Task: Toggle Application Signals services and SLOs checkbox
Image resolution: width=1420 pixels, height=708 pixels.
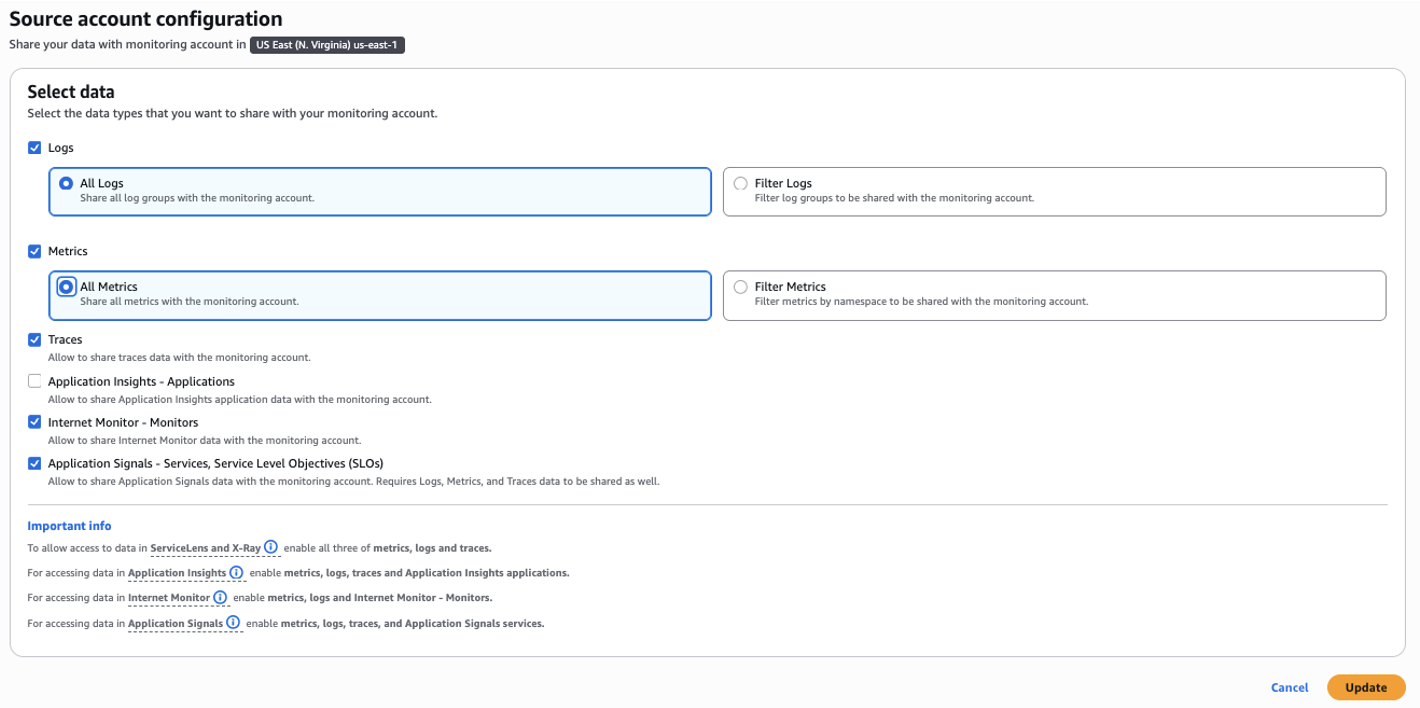Action: point(35,463)
